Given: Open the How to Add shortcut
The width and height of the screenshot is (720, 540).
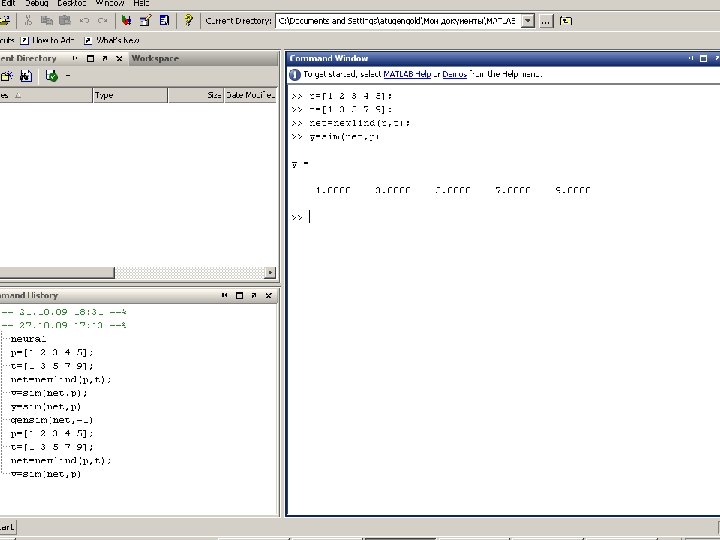Looking at the screenshot, I should tap(47, 40).
